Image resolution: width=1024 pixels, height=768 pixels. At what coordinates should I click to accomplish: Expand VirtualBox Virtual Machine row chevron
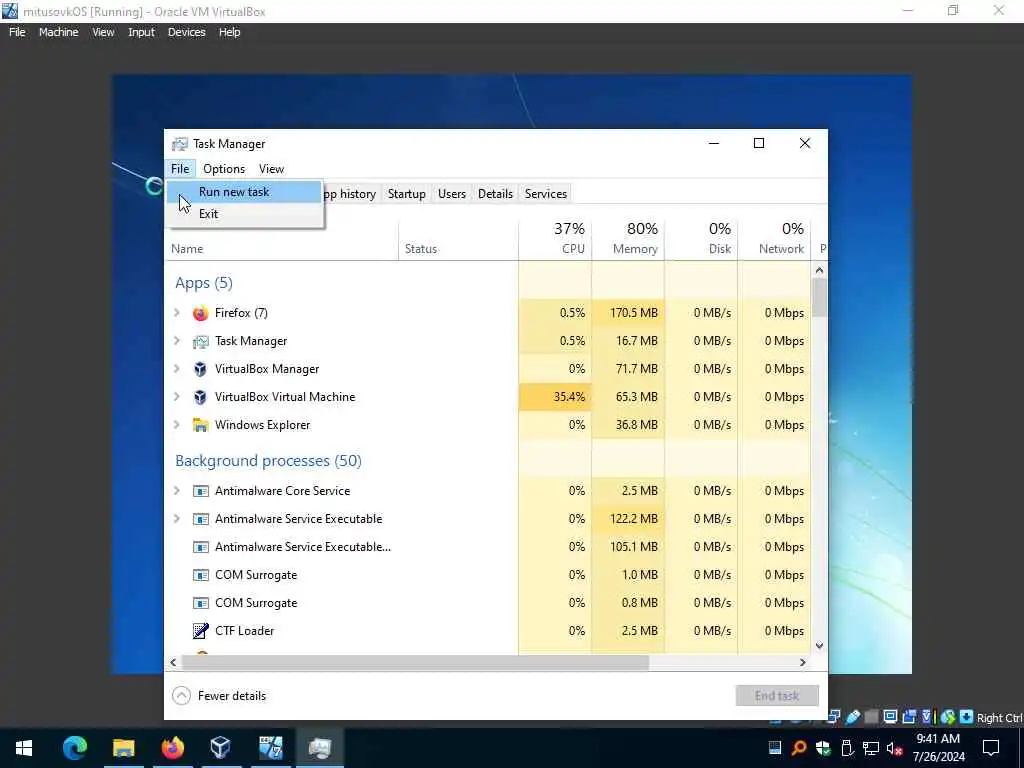point(176,397)
